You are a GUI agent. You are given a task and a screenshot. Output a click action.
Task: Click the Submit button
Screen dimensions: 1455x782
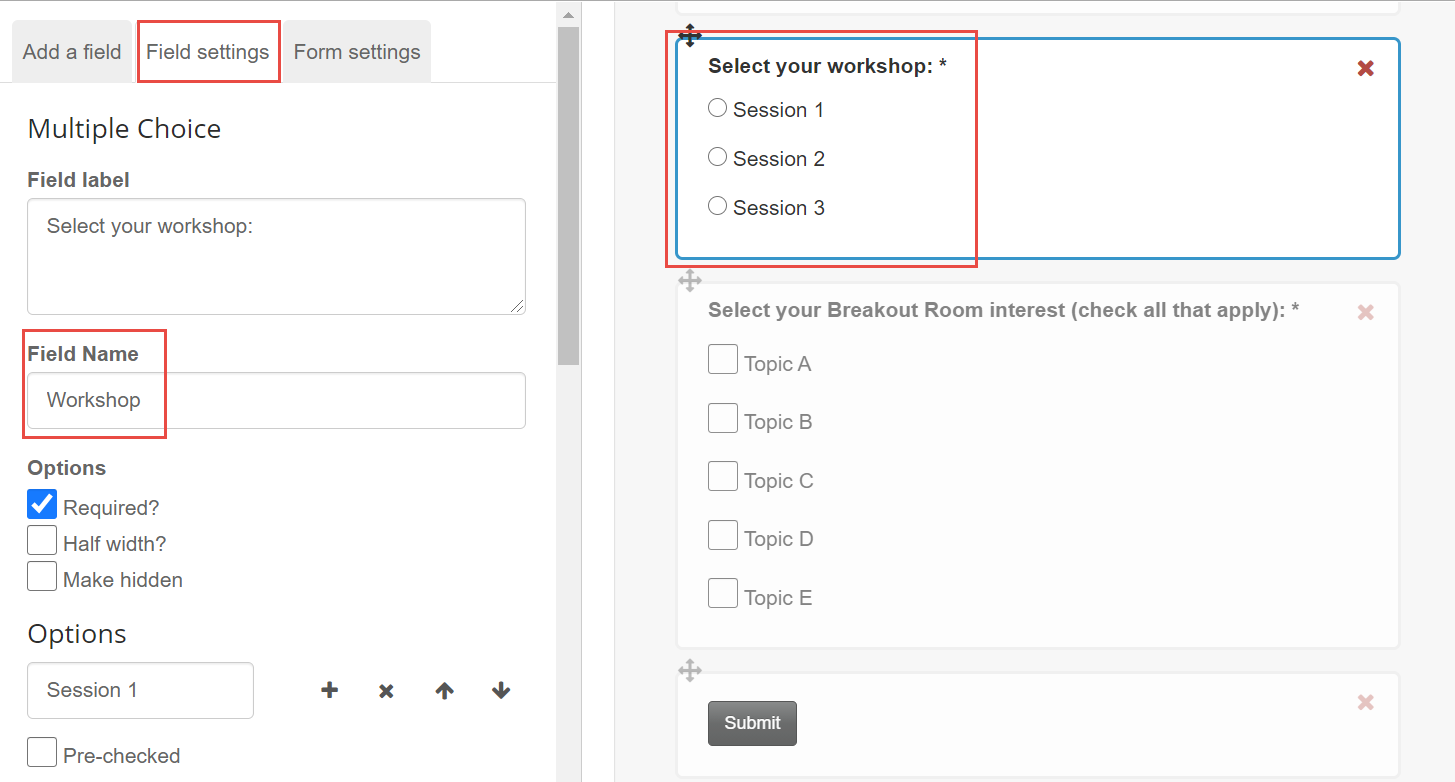(x=752, y=723)
